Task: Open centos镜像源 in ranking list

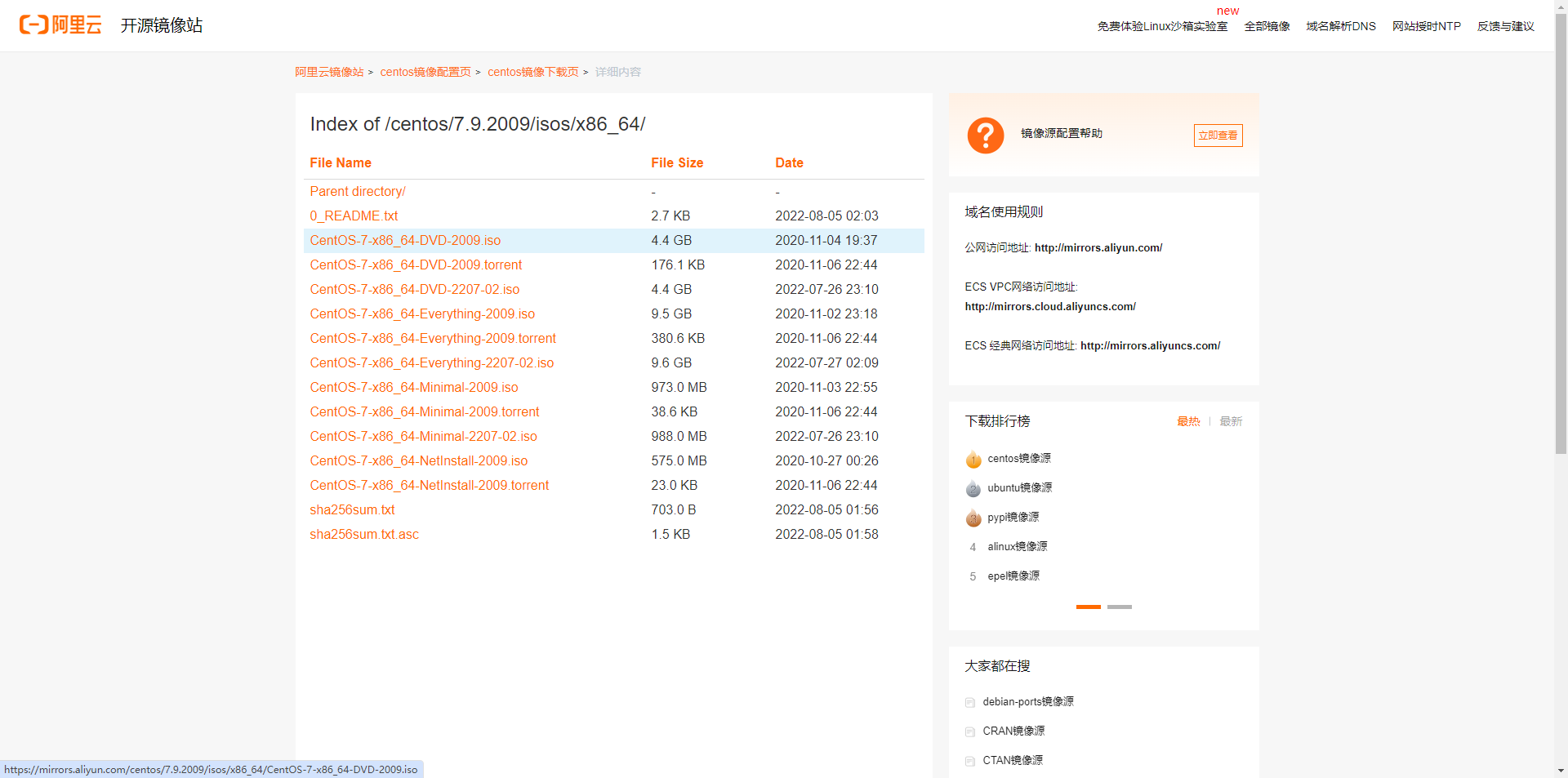Action: point(1019,459)
